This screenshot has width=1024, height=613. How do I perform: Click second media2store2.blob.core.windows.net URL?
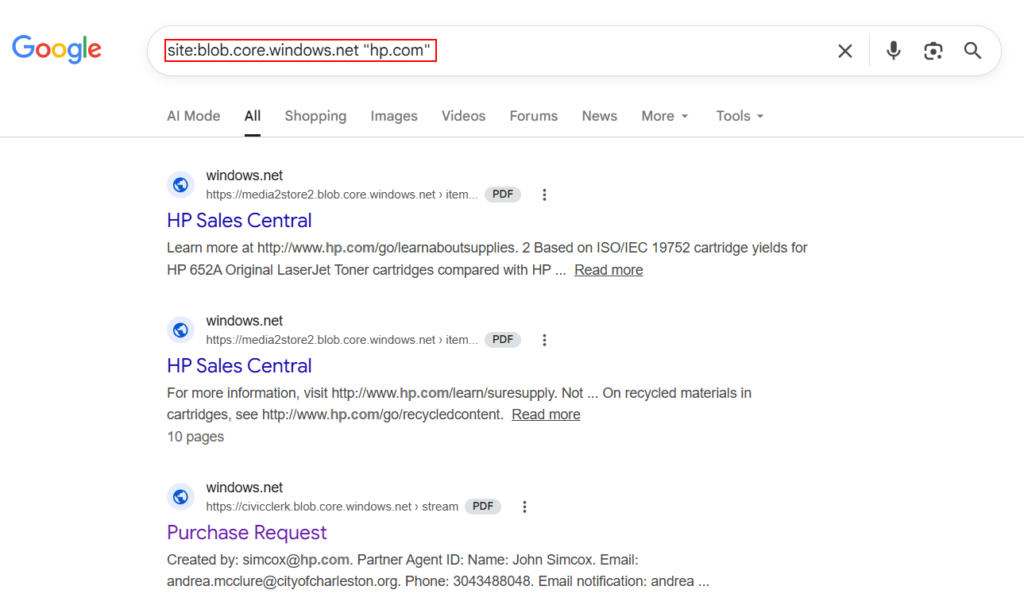click(342, 339)
